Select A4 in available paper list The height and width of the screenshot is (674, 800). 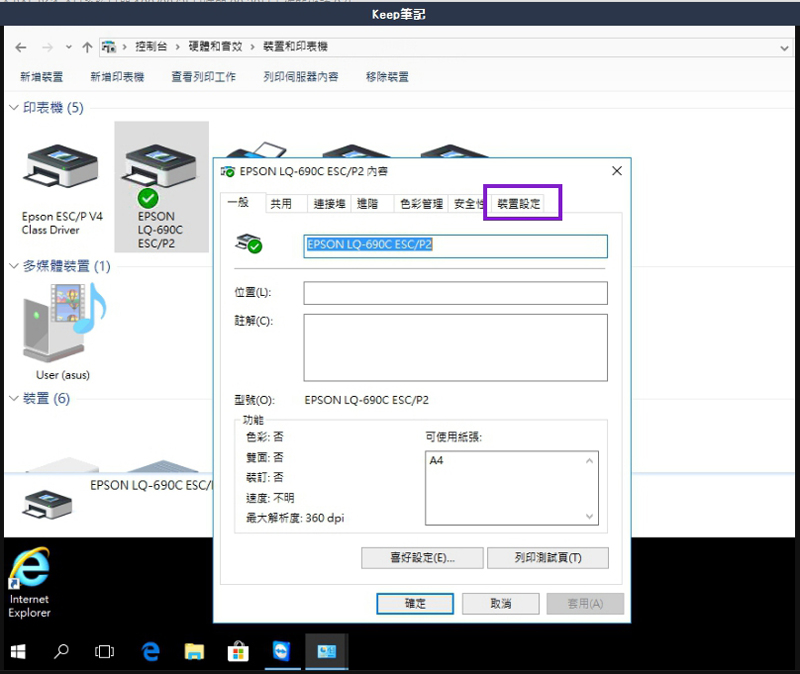coord(437,461)
